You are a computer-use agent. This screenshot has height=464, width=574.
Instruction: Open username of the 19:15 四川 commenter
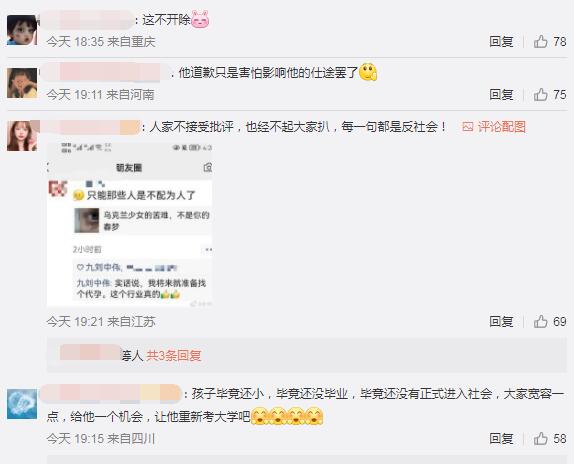[x=111, y=393]
